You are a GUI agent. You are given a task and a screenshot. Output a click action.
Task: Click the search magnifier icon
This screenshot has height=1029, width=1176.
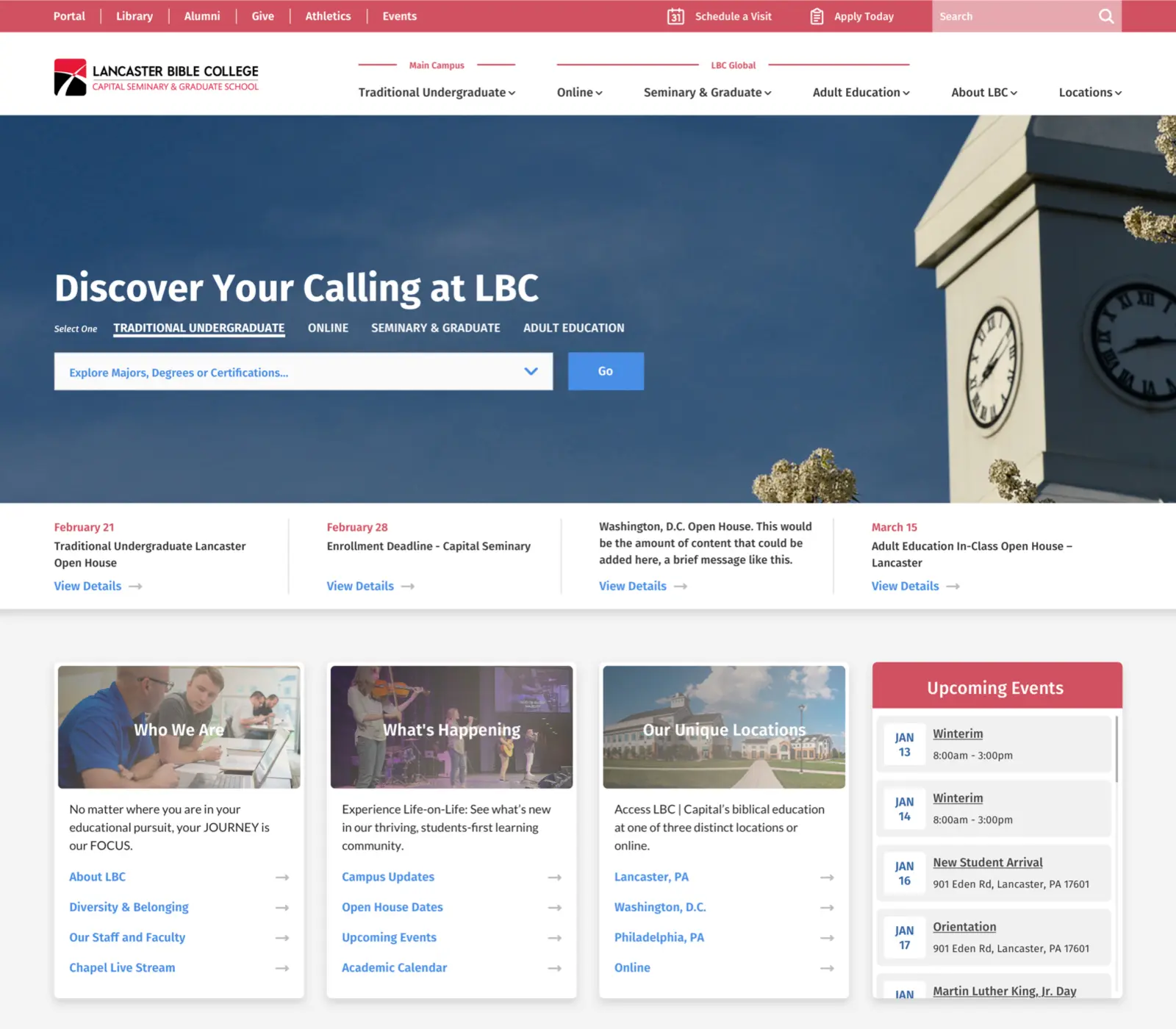[1105, 16]
